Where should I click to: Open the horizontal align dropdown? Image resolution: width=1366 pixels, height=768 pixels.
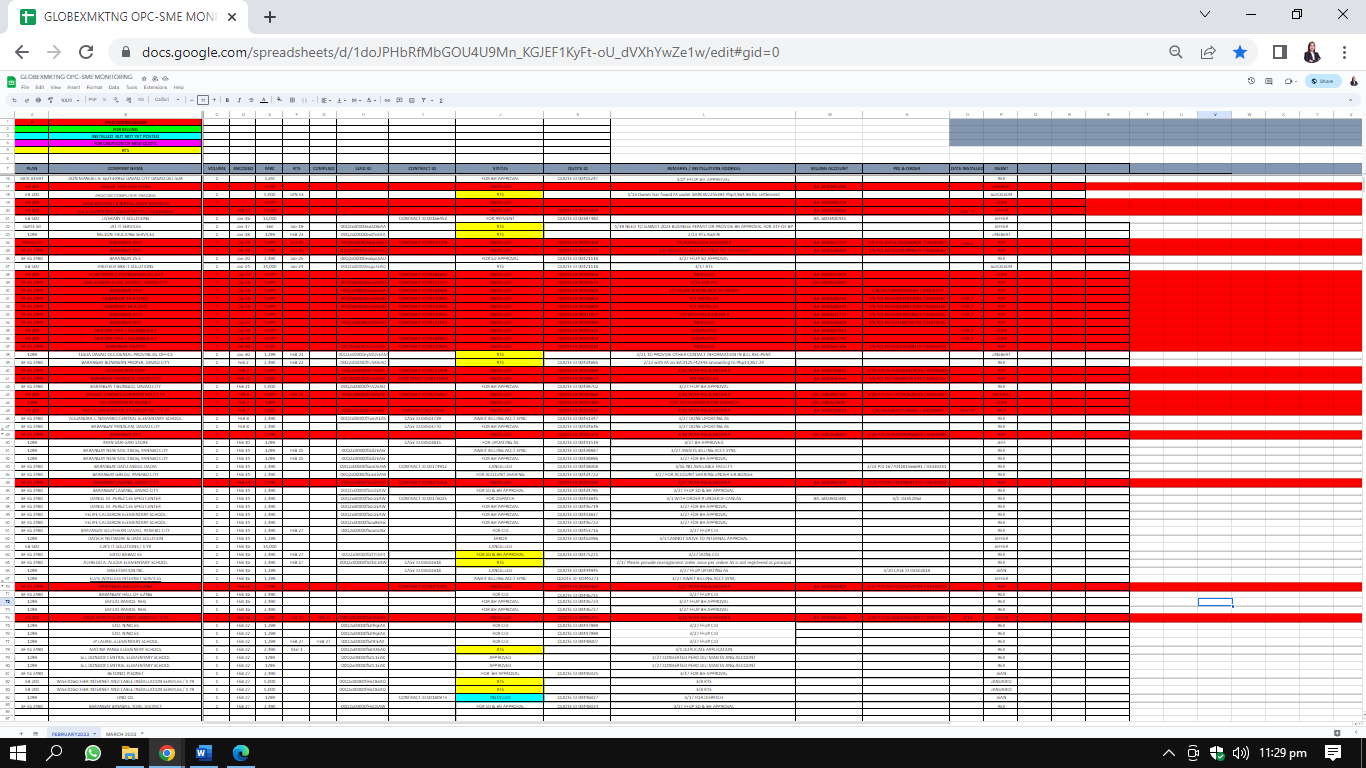tap(327, 100)
